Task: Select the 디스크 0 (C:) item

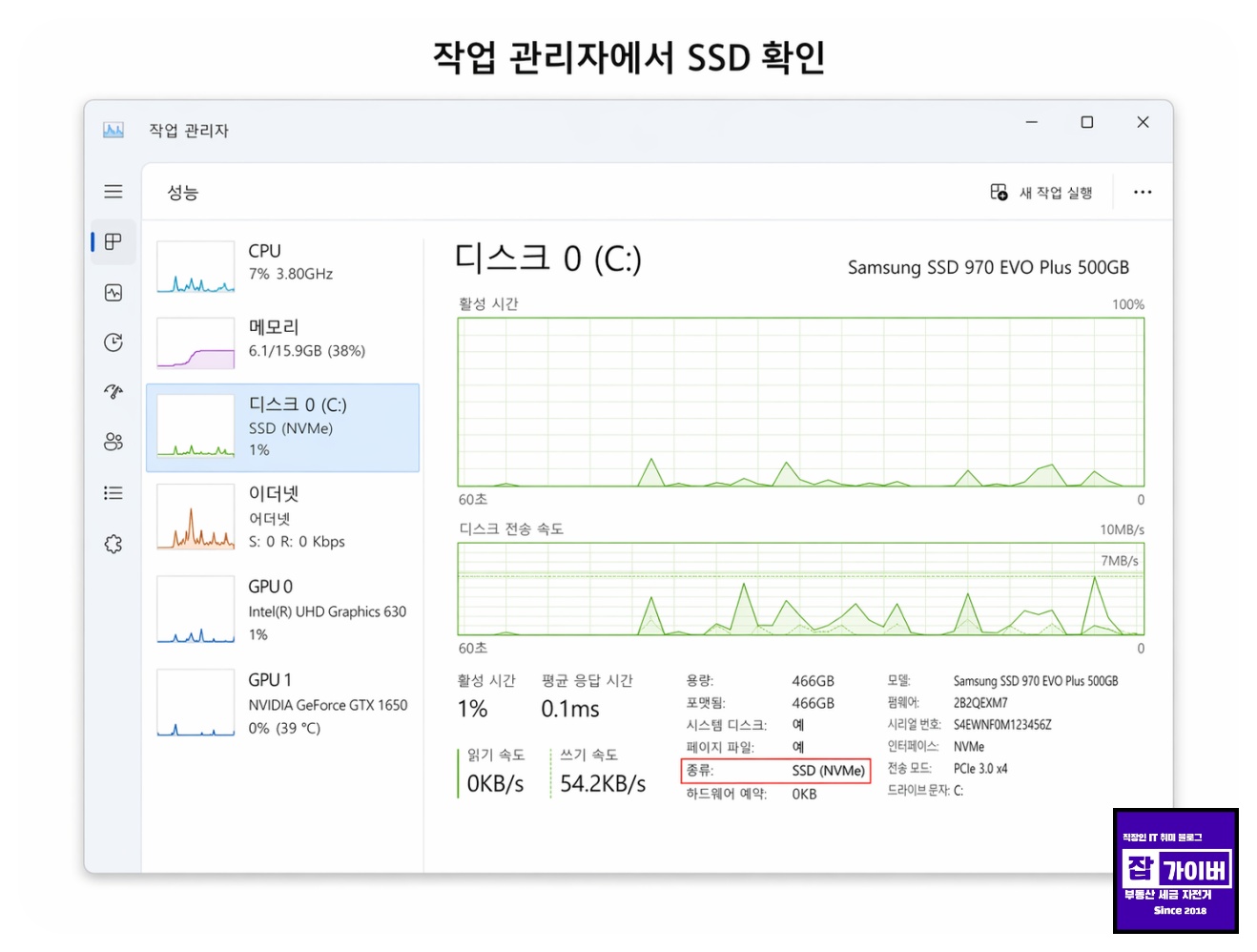Action: click(x=283, y=427)
